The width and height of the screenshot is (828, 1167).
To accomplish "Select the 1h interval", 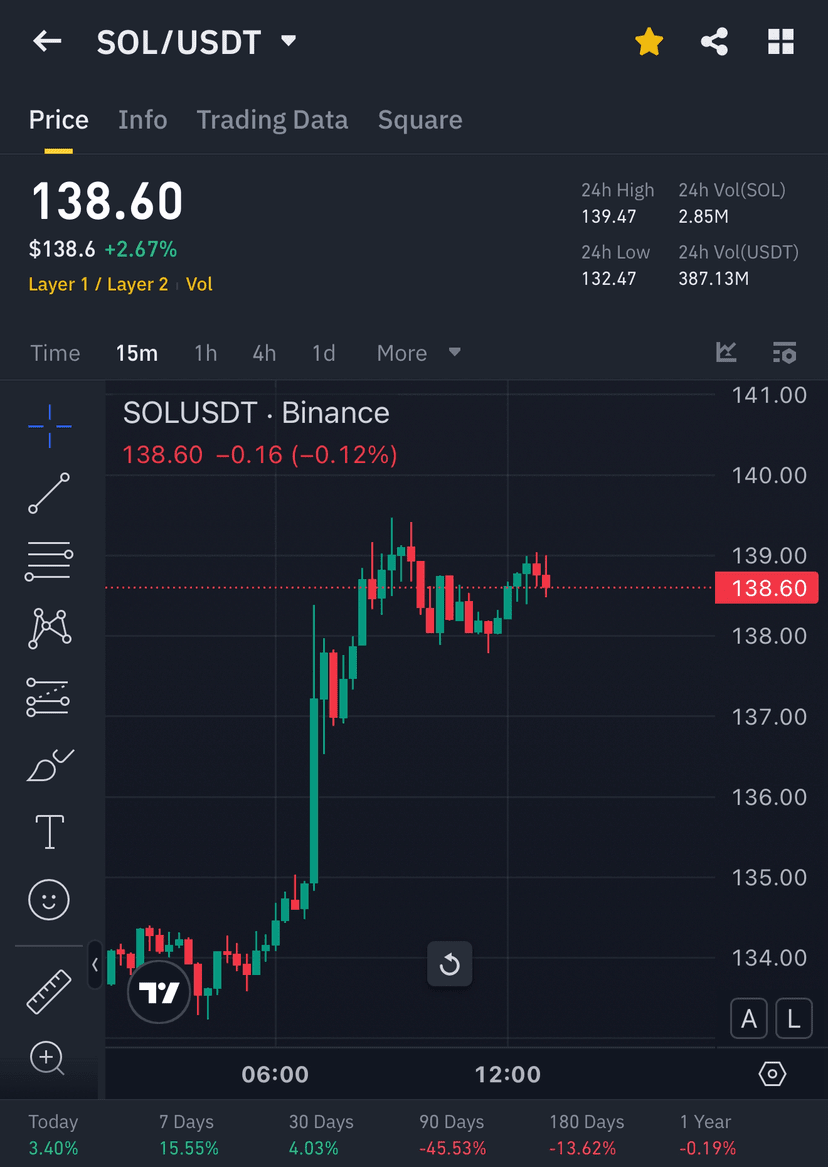I will [x=205, y=353].
